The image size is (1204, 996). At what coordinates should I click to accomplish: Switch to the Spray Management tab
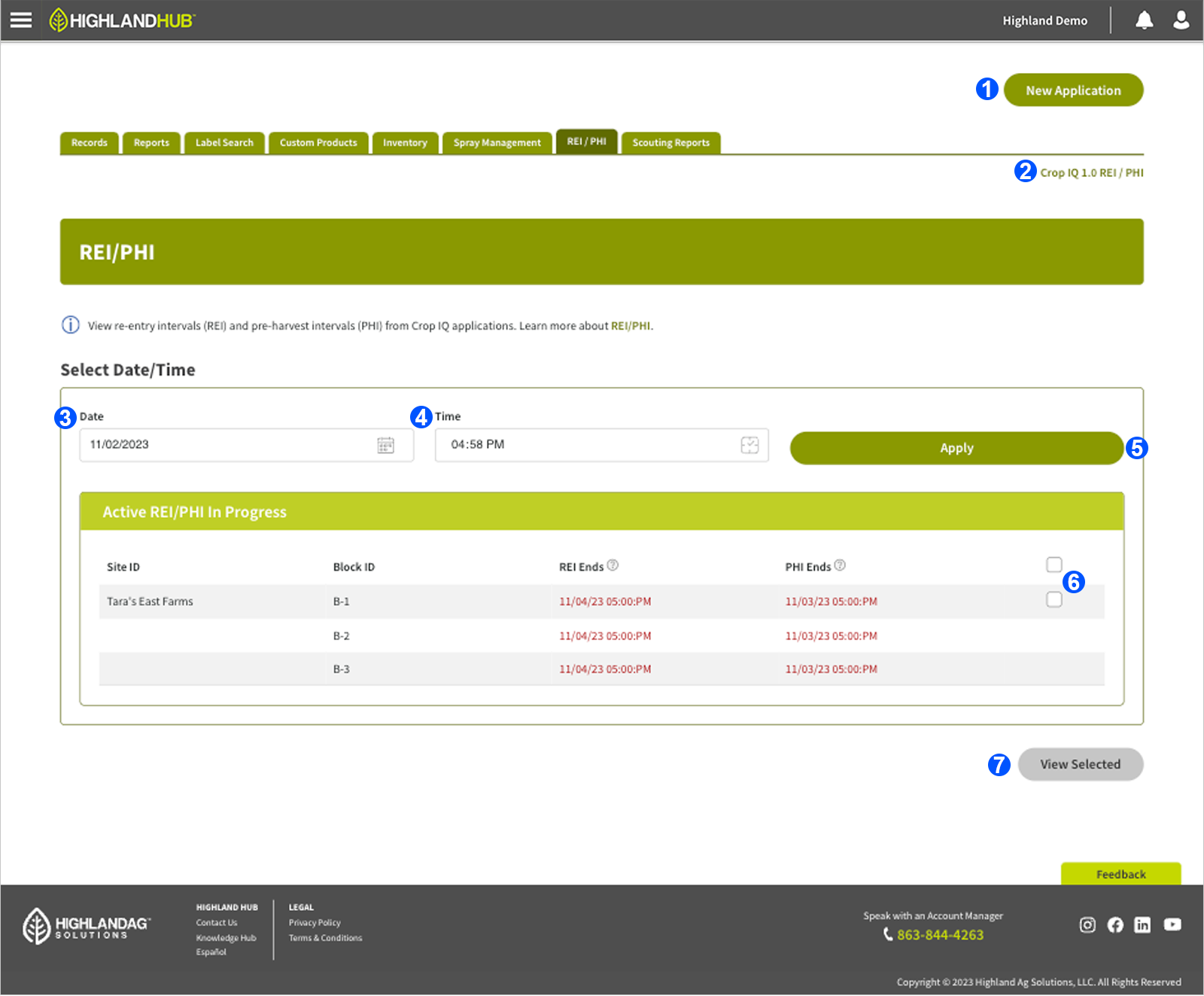[497, 143]
